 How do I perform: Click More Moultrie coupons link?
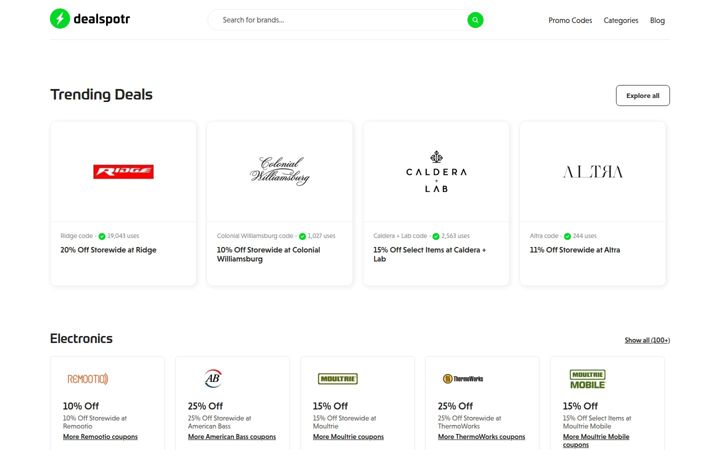coord(349,437)
